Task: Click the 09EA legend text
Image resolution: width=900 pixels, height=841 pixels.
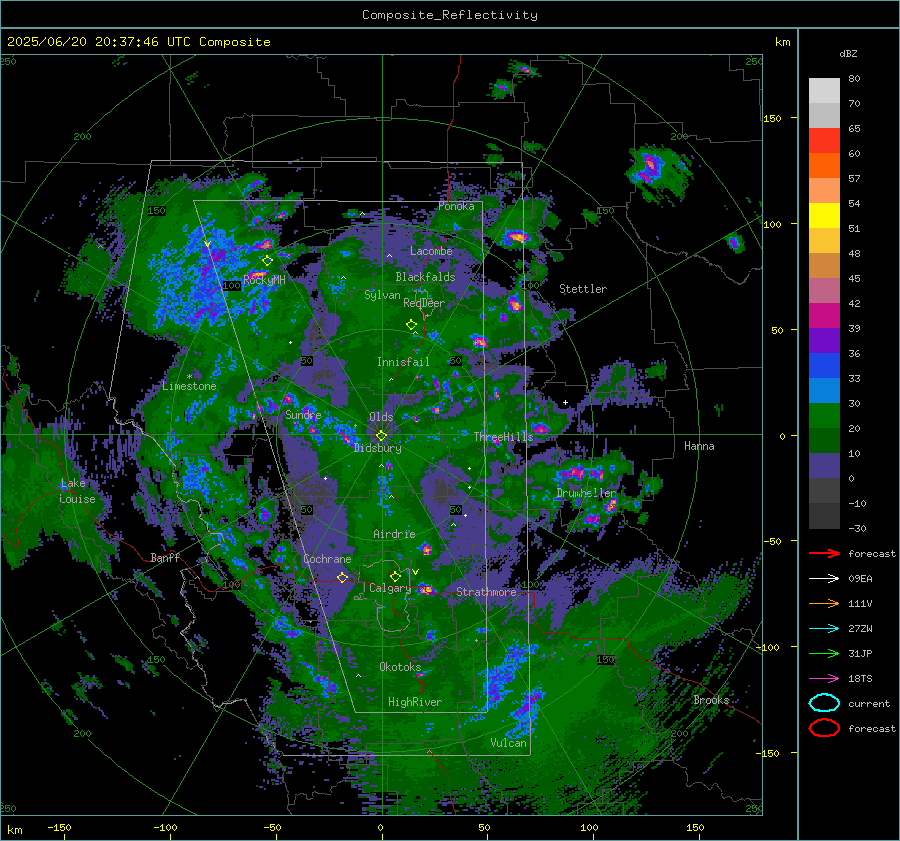Action: (x=860, y=579)
